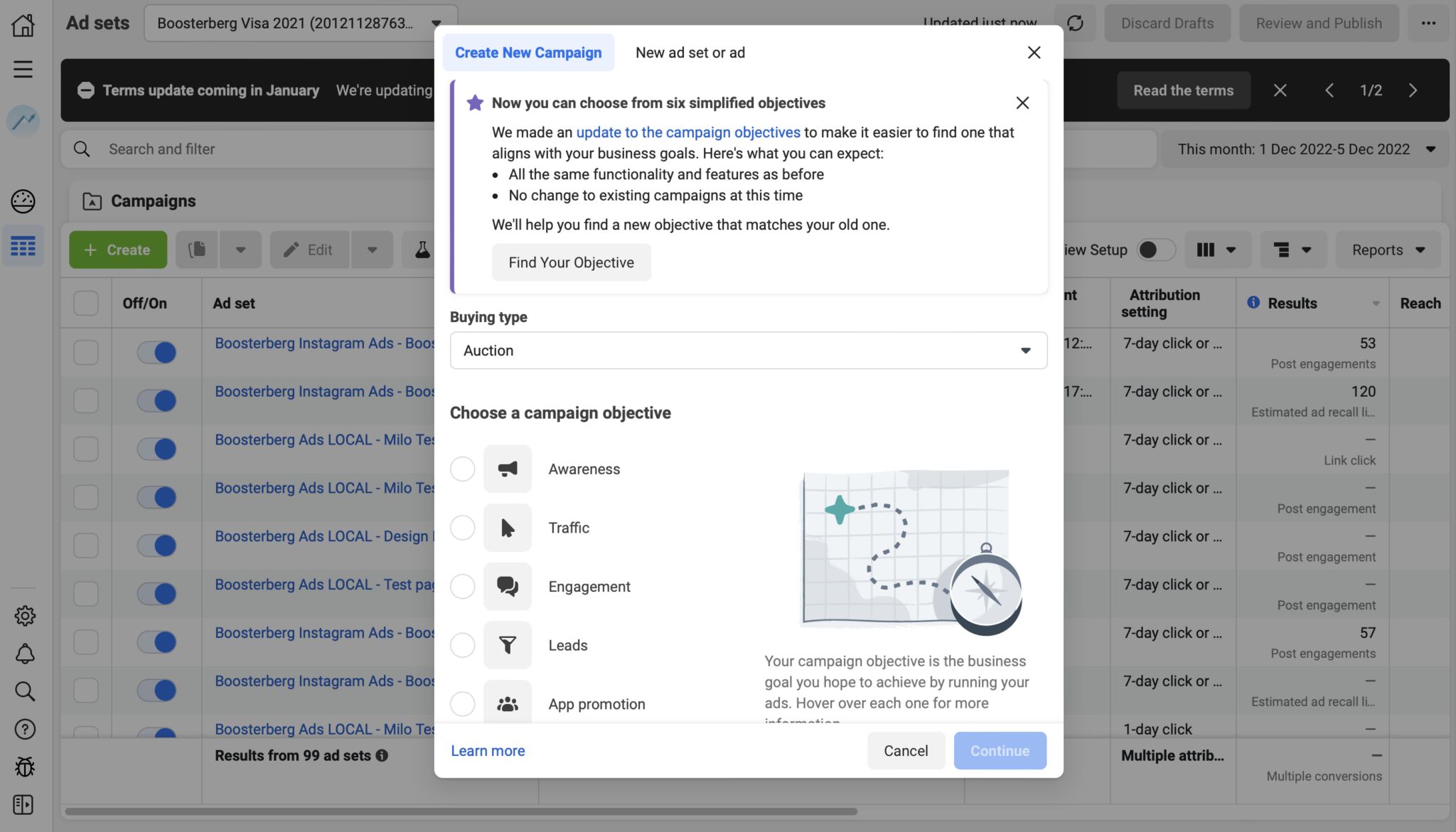
Task: Open the help question mark icon
Action: (x=24, y=729)
